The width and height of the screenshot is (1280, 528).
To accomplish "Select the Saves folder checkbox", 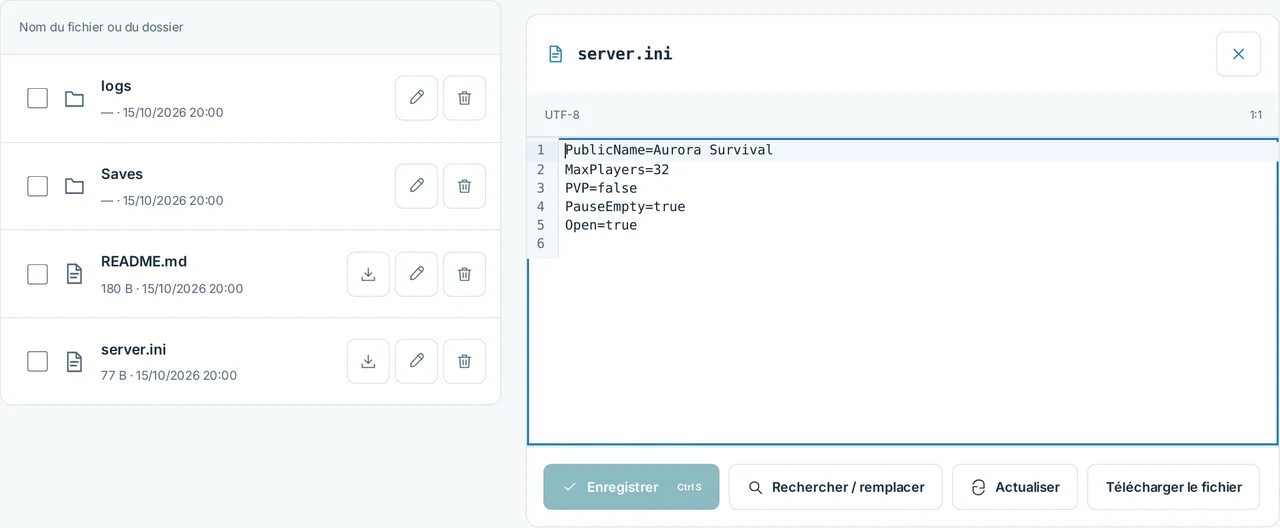I will [37, 186].
